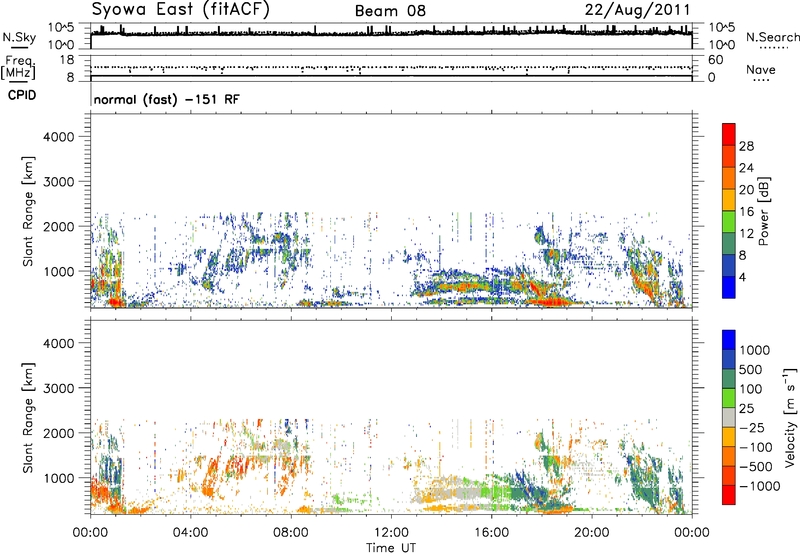Click the "24" tick on Power colorbar
Image resolution: width=800 pixels, height=554 pixels.
pos(746,168)
